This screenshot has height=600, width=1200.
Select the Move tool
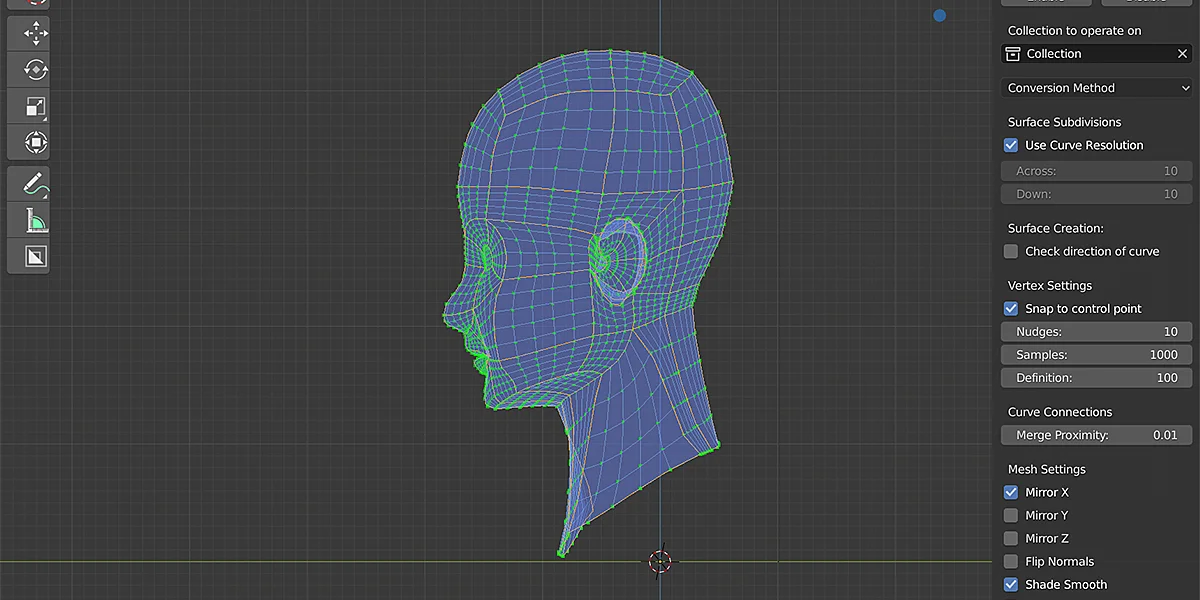[30, 33]
